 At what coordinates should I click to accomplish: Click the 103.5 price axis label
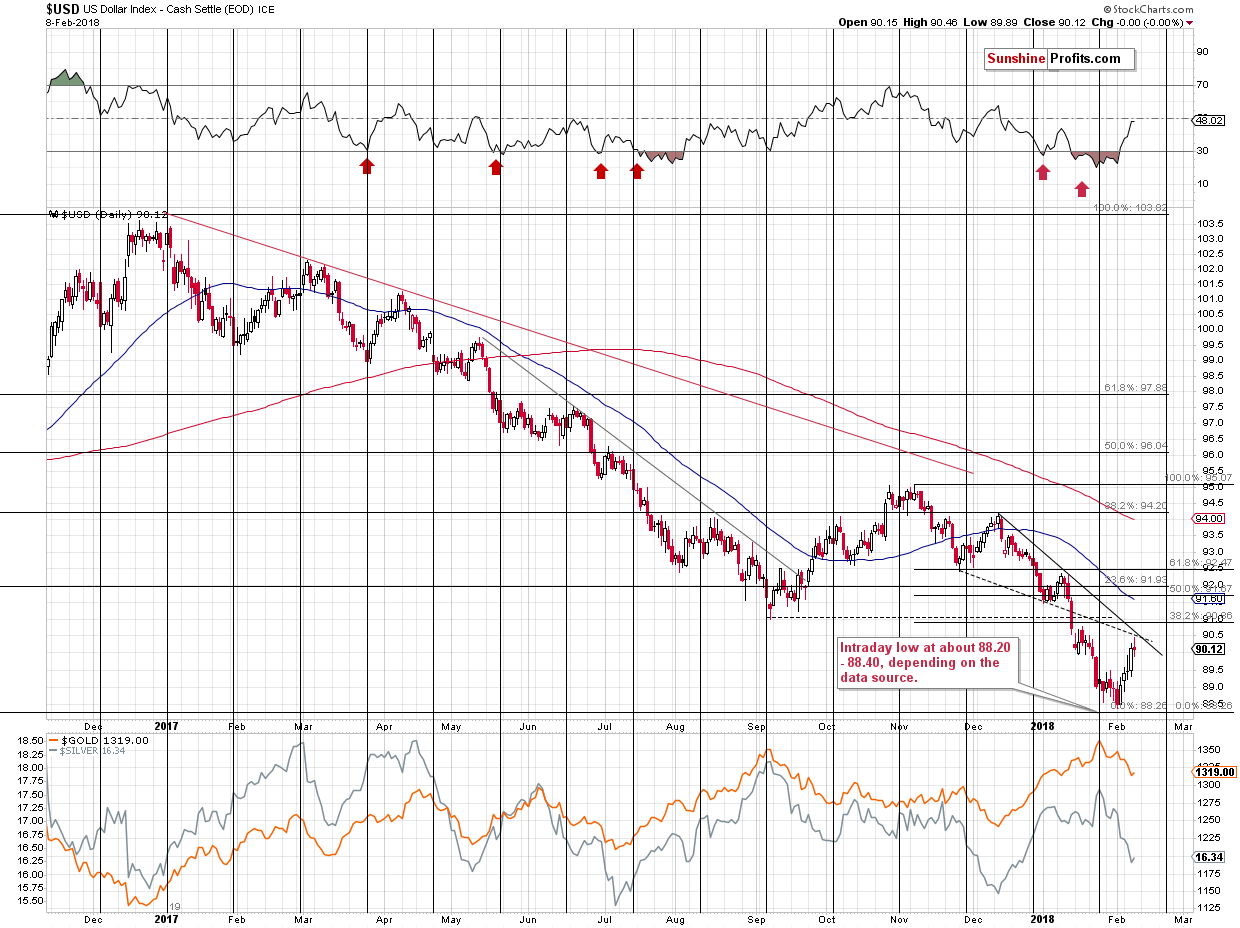pyautogui.click(x=1209, y=224)
